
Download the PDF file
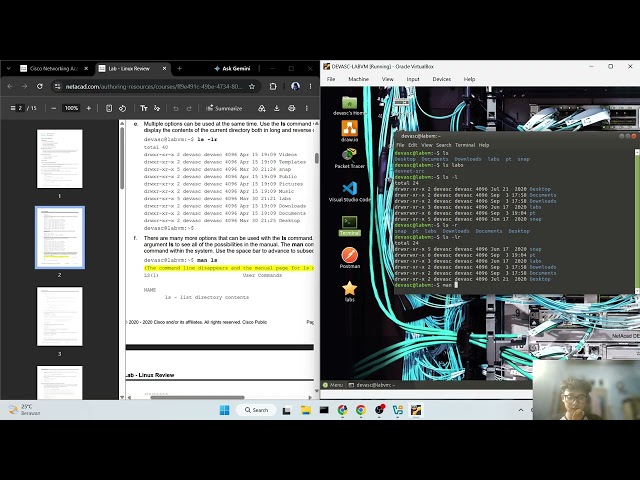pos(276,108)
